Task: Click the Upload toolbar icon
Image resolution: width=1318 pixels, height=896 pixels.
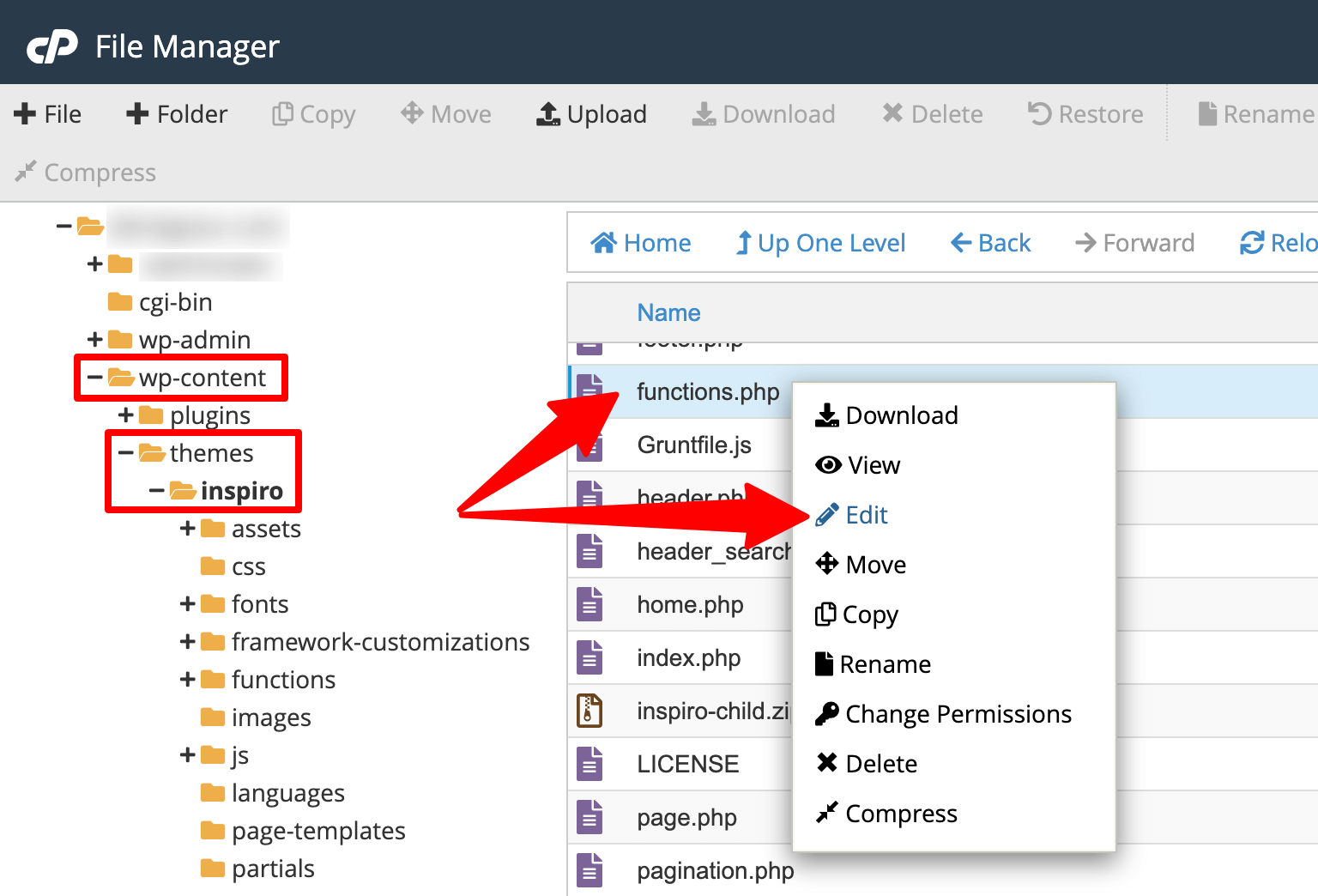Action: point(591,113)
